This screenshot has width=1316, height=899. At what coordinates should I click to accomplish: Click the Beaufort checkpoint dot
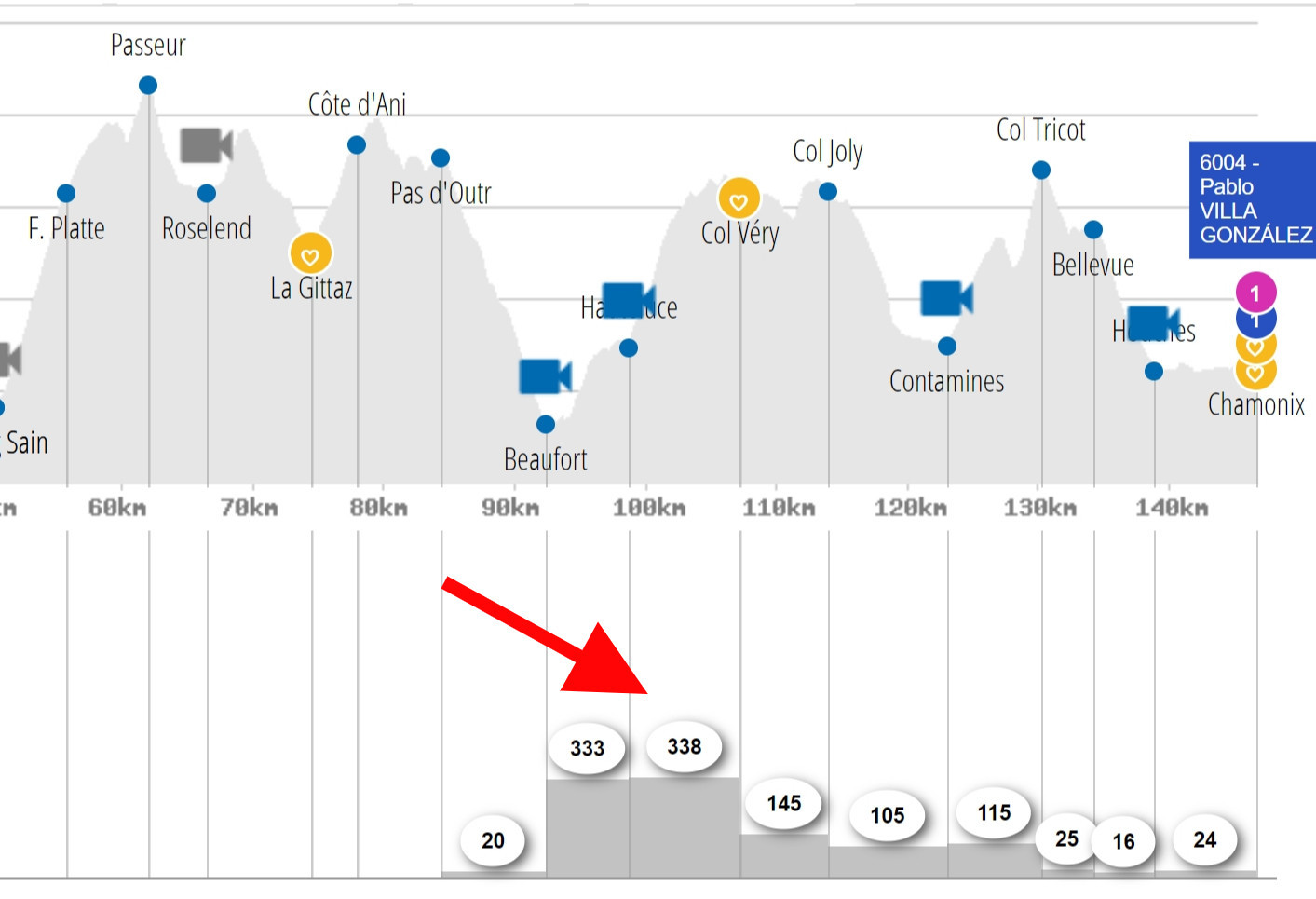546,425
